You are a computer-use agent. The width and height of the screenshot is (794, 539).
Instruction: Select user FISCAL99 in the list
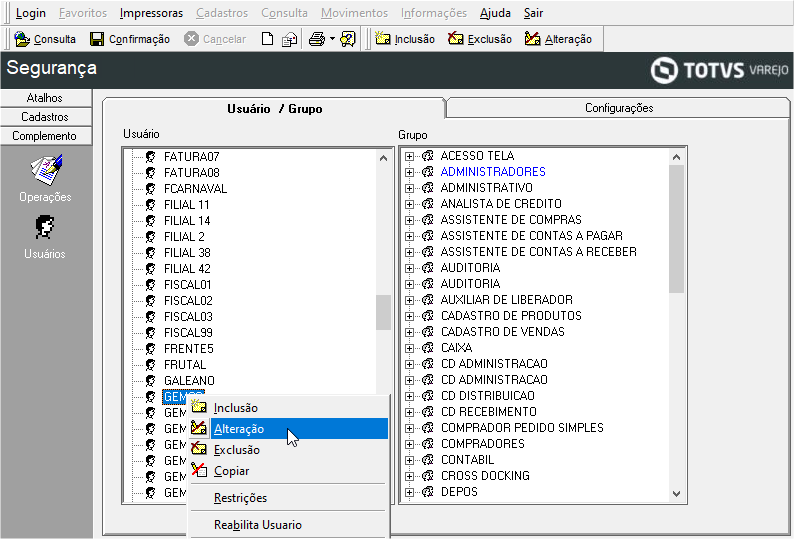188,333
